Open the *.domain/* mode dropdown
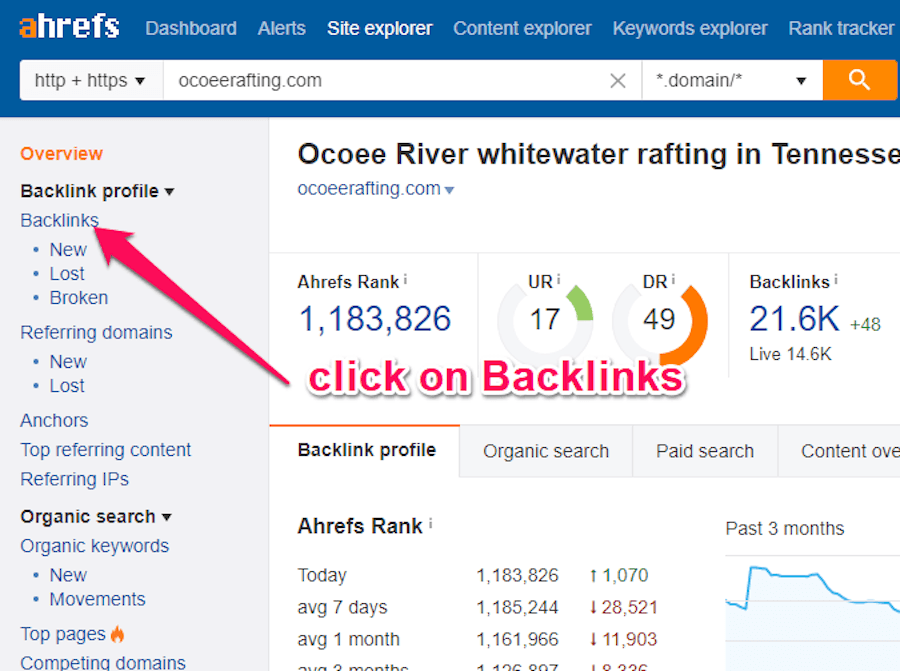Viewport: 900px width, 671px height. coord(801,80)
